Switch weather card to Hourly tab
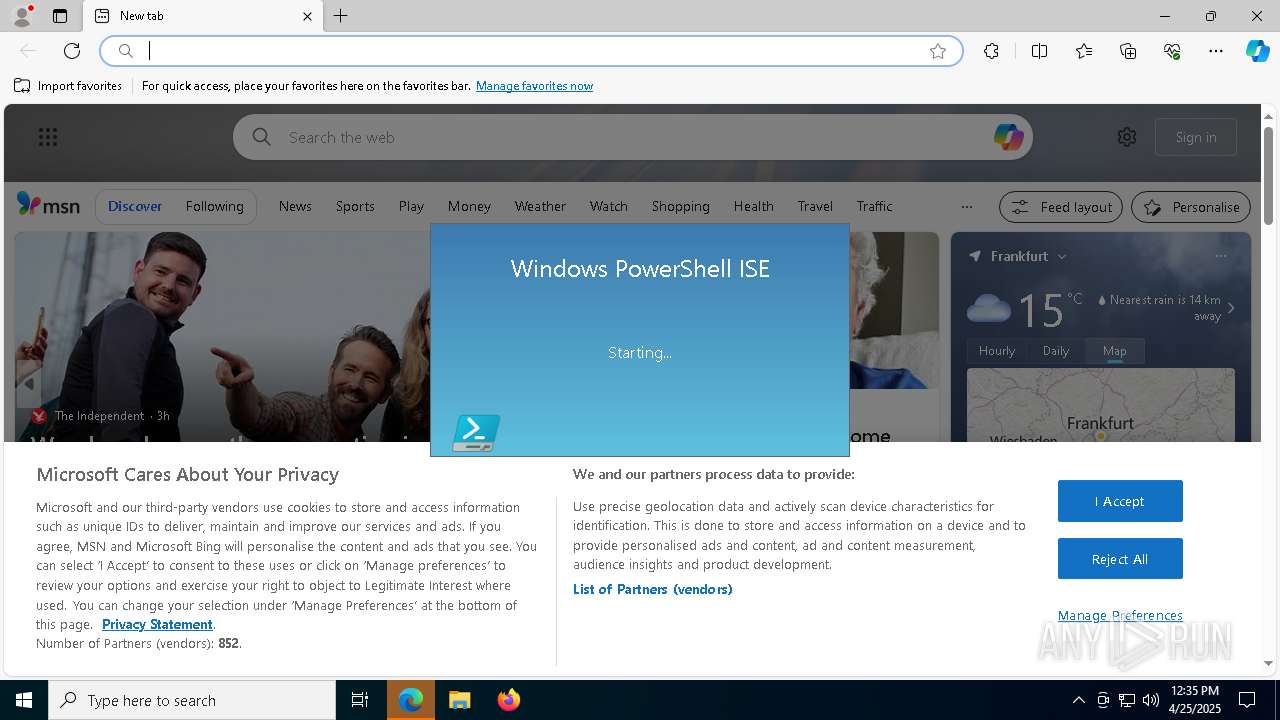The image size is (1280, 720). [997, 351]
